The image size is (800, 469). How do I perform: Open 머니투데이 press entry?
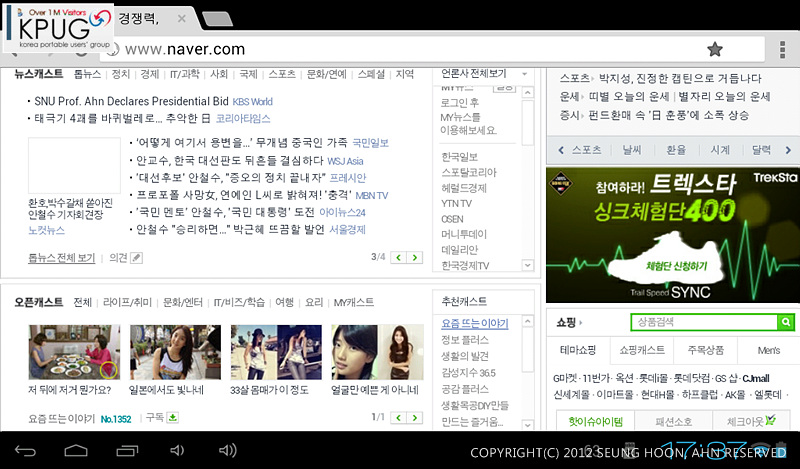click(x=464, y=234)
